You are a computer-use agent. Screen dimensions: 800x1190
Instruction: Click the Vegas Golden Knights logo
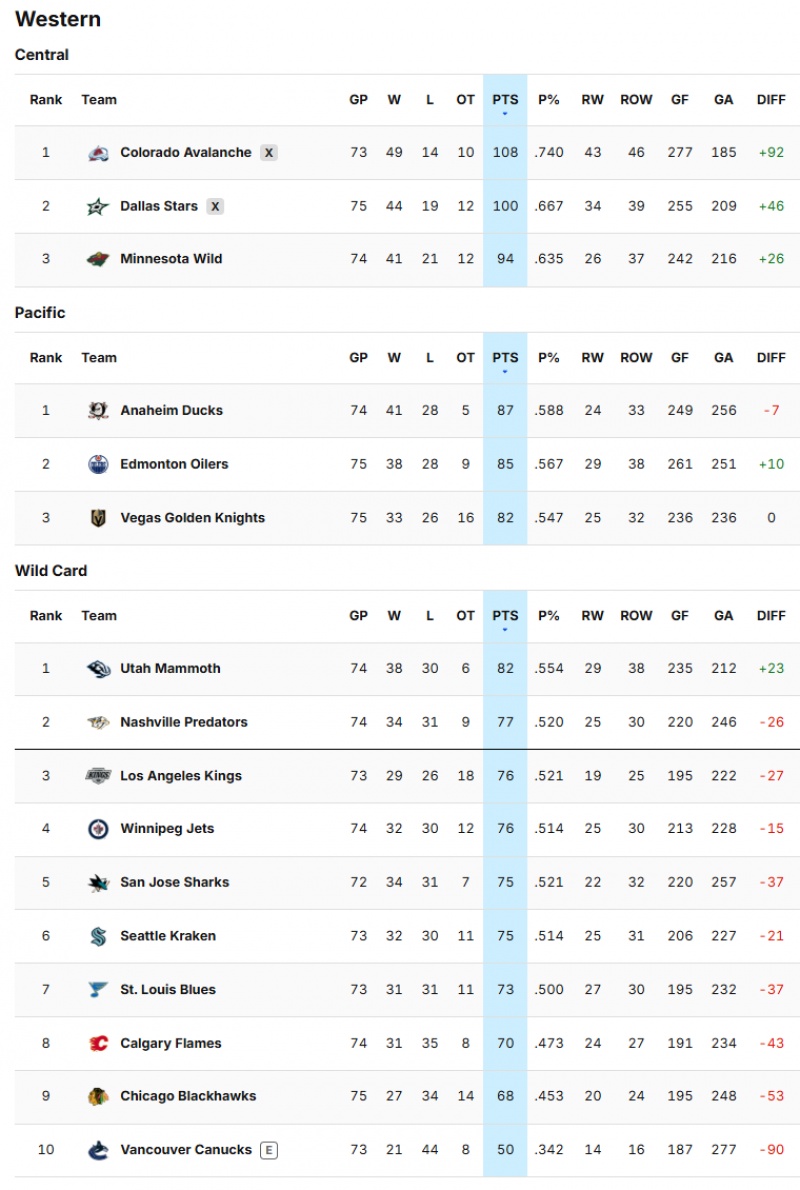coord(98,518)
